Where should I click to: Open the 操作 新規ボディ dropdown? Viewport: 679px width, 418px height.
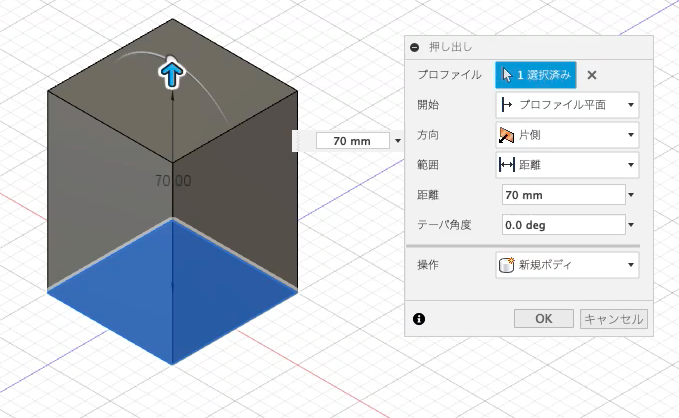(567, 265)
